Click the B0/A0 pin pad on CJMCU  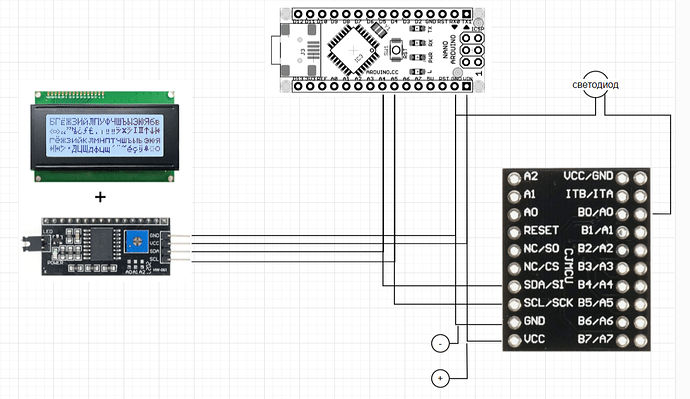click(622, 214)
